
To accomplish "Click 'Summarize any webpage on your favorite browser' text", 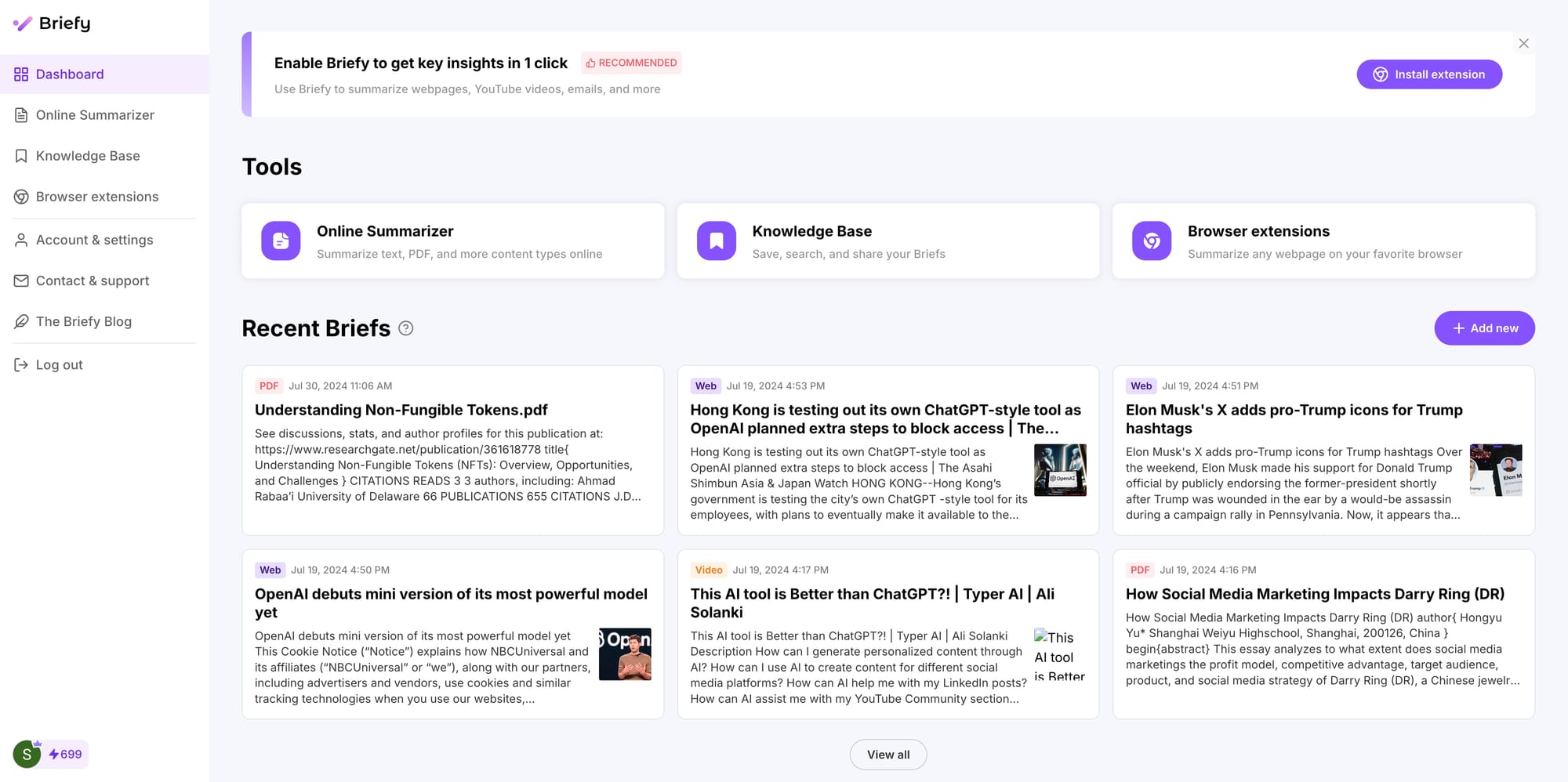I will (1325, 254).
